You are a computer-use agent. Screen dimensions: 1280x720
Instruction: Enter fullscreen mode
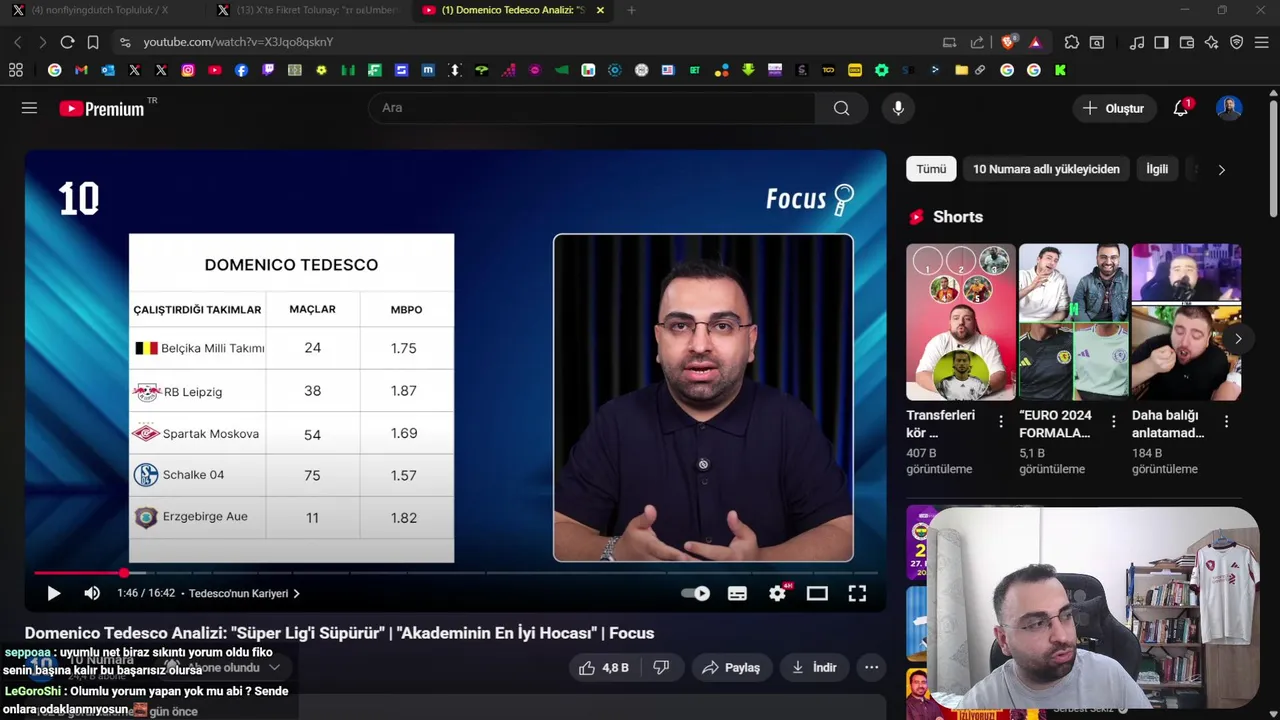point(857,593)
